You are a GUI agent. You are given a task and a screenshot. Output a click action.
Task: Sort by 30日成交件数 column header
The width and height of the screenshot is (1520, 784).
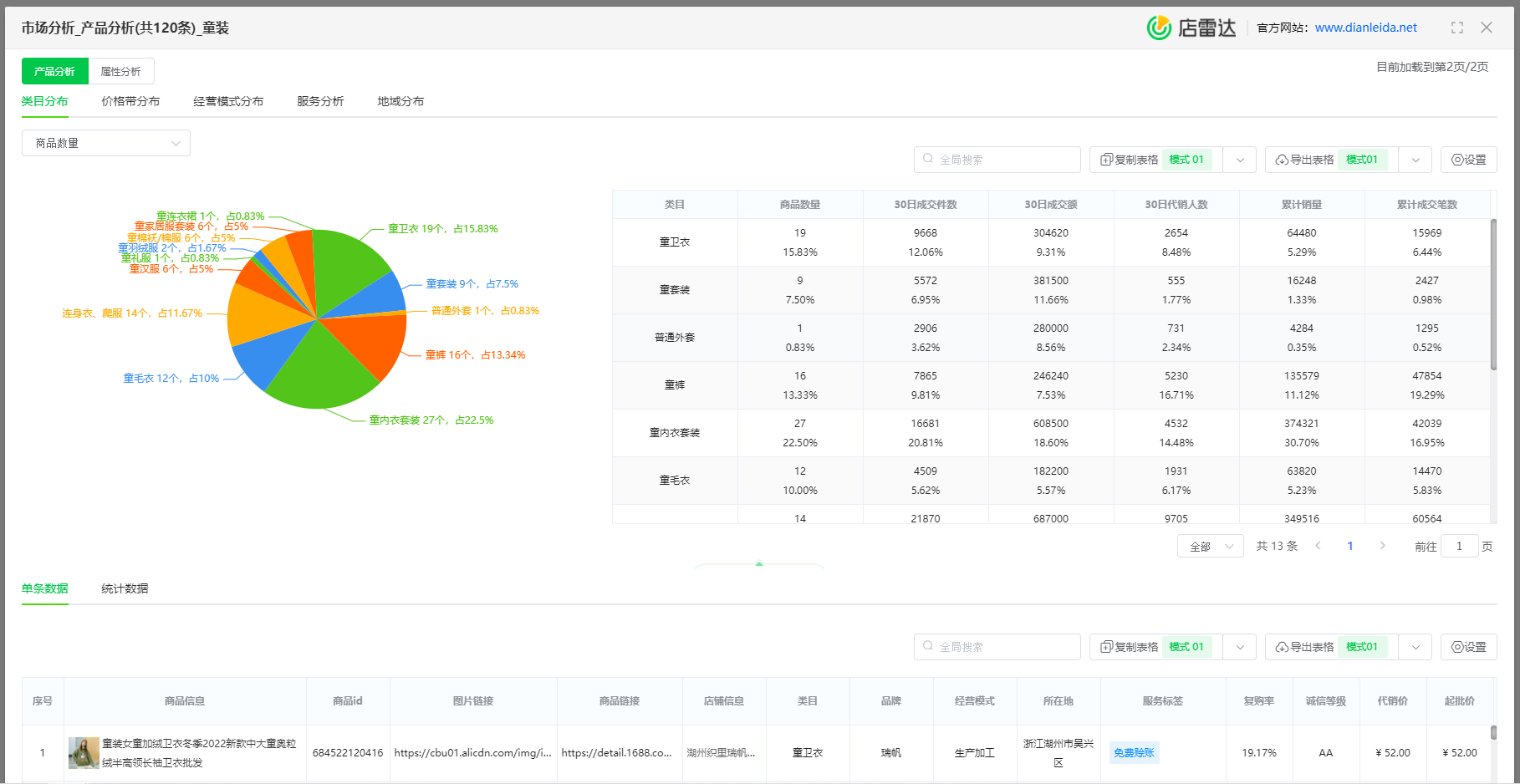point(926,205)
